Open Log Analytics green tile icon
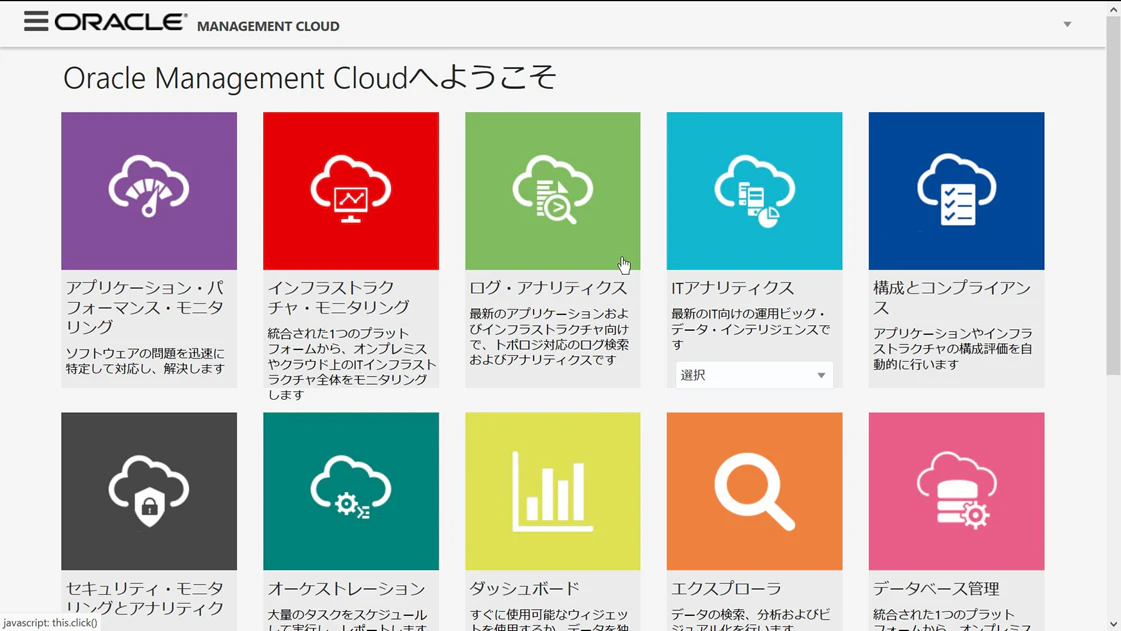Screen dimensions: 1121x631 tap(553, 191)
